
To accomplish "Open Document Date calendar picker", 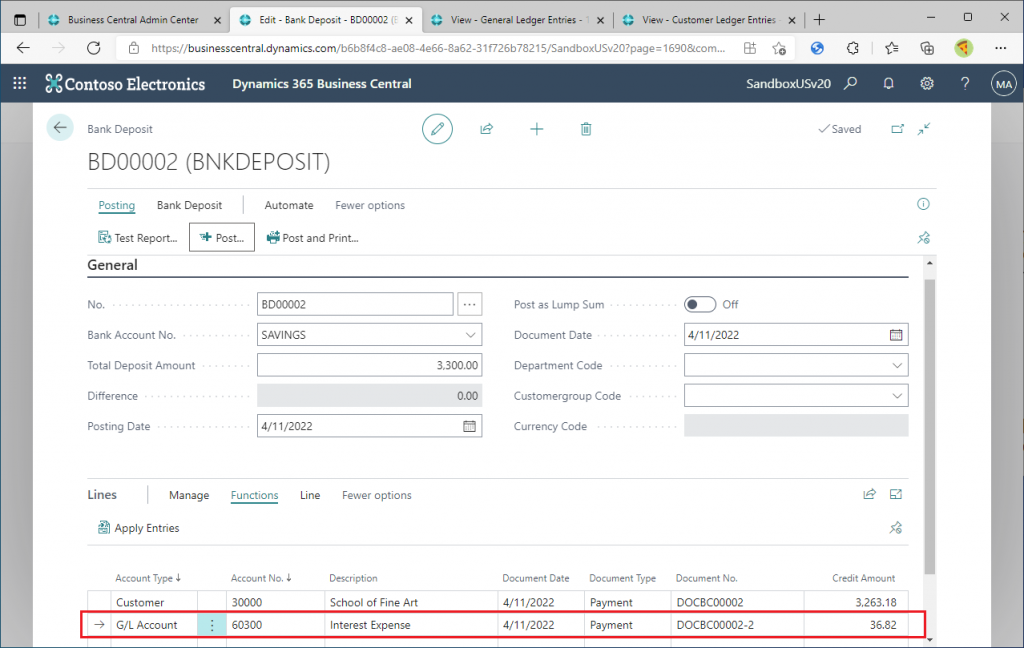I will pos(895,334).
